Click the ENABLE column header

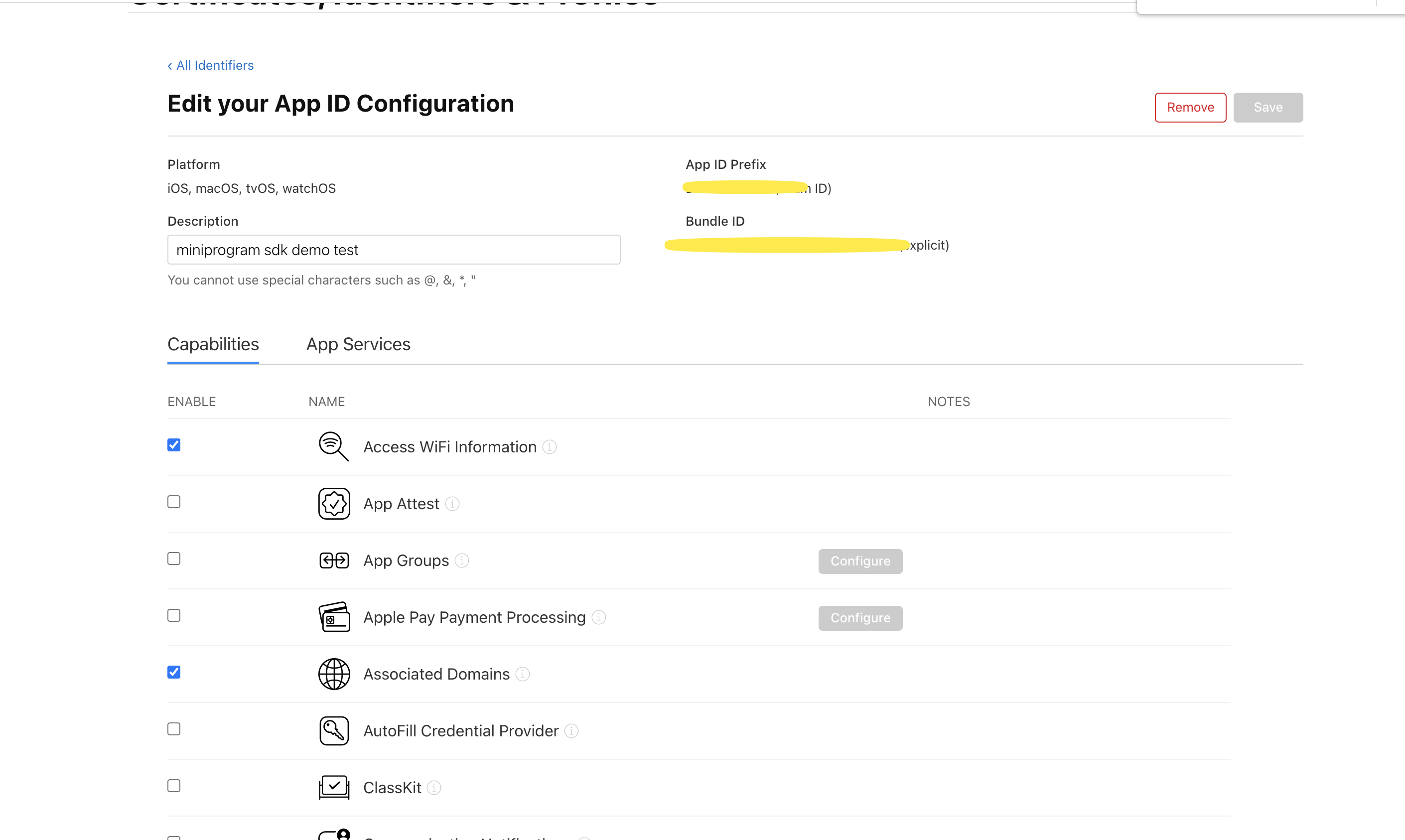192,402
